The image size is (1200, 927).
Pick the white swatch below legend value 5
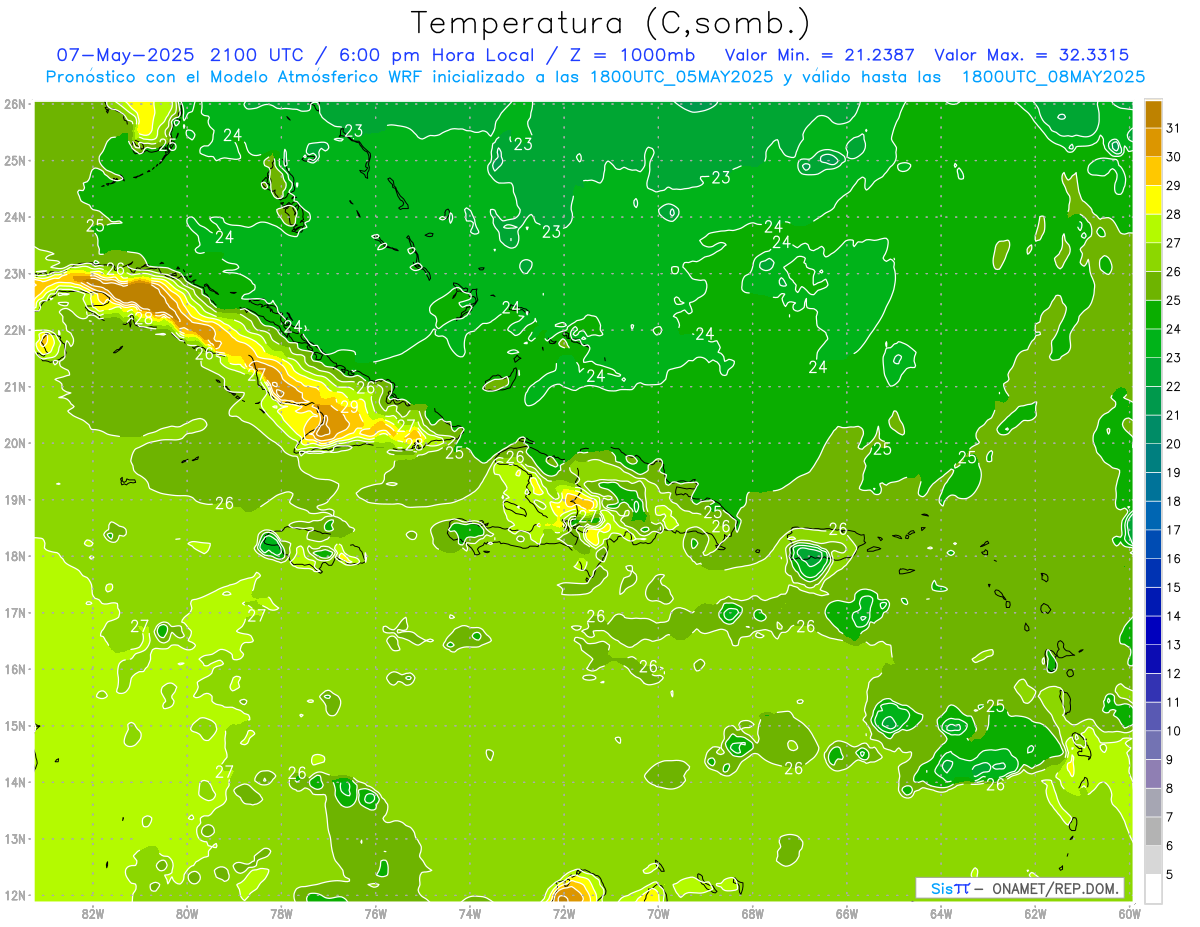point(1153,888)
